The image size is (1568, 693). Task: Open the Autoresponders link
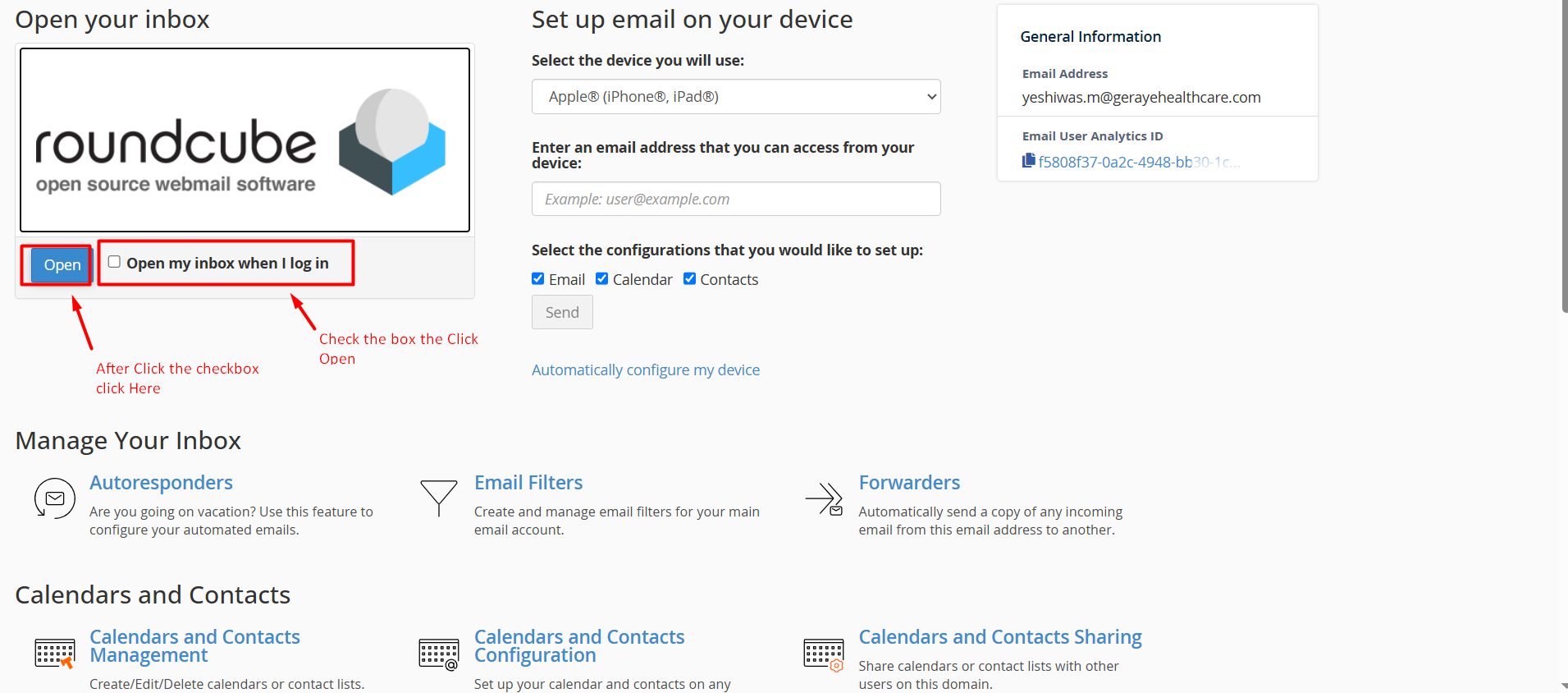pyautogui.click(x=161, y=483)
